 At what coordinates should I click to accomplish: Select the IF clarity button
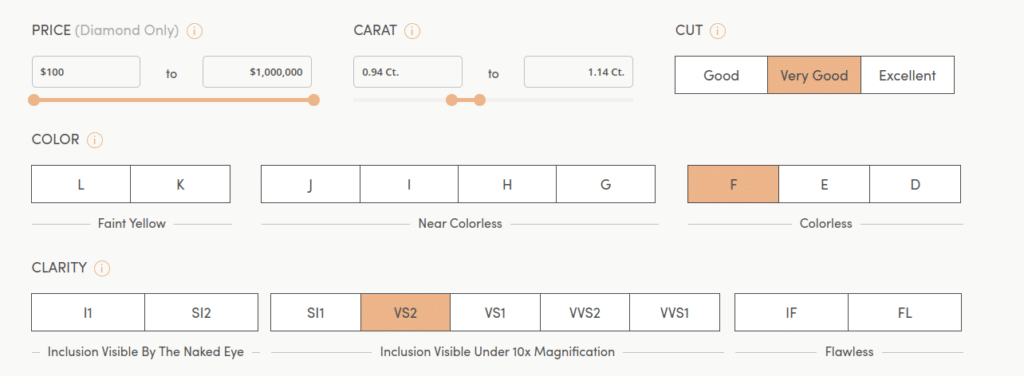coord(792,313)
